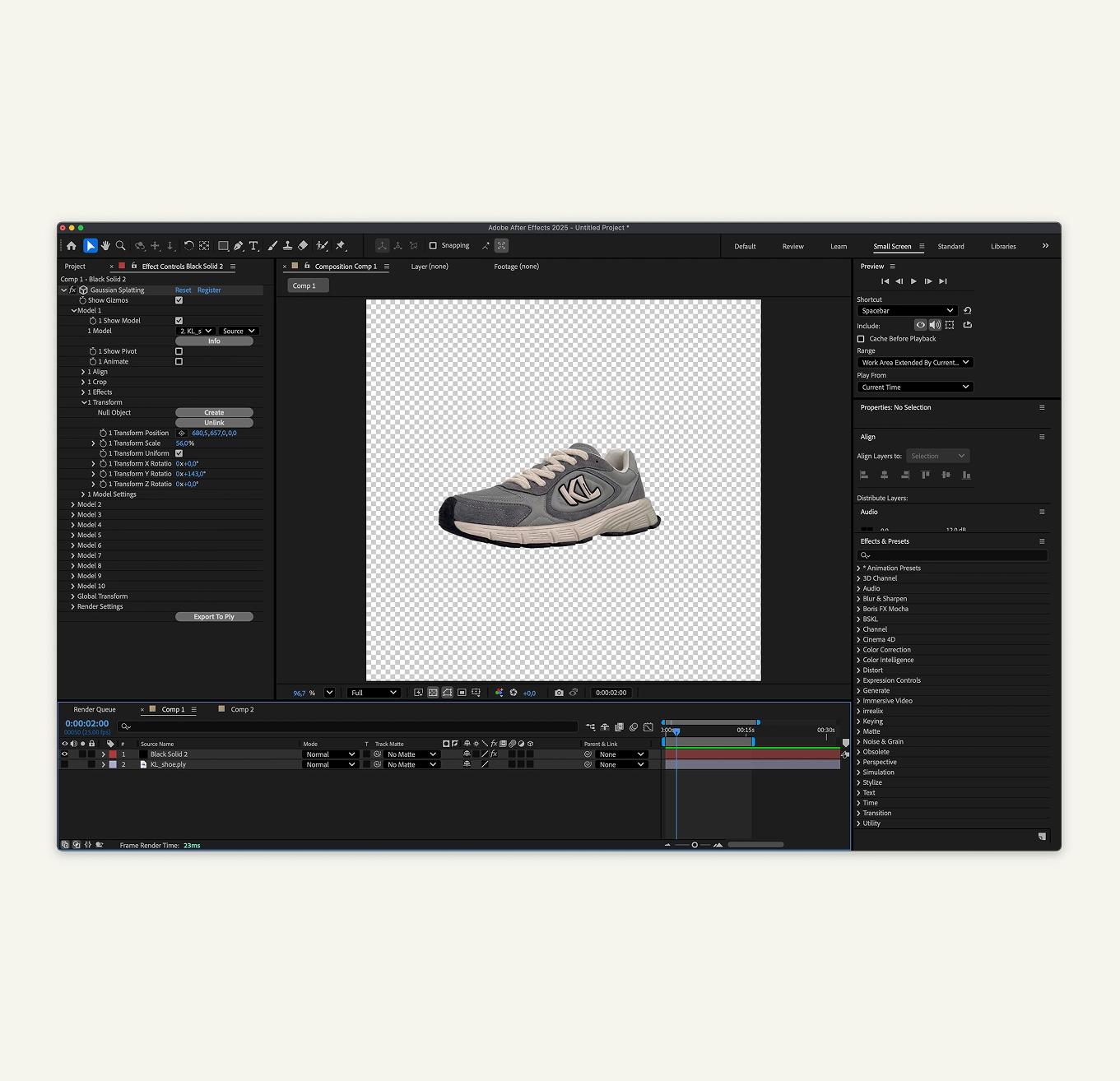Click the fx icon next to Gaussian Splatting

coord(72,290)
